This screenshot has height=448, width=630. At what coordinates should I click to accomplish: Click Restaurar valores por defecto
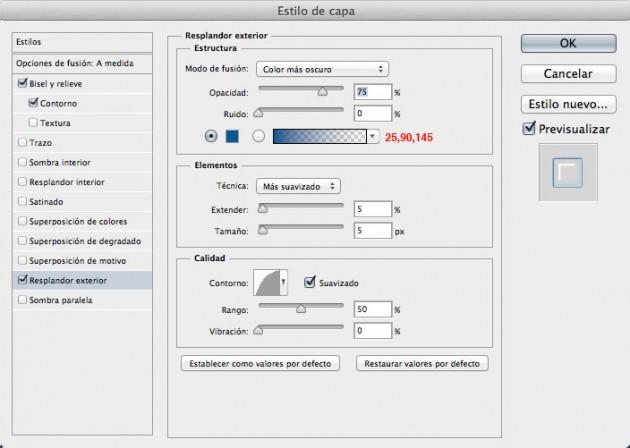(x=422, y=363)
